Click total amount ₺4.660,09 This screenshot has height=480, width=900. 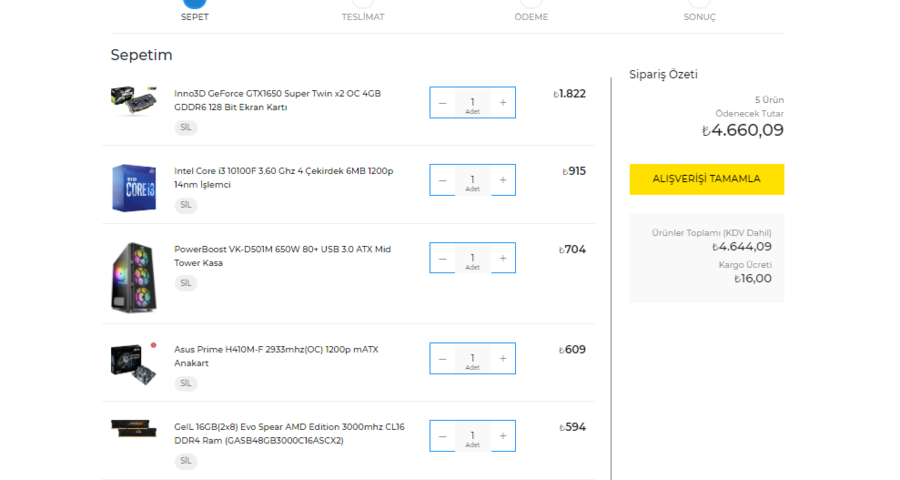(x=743, y=130)
